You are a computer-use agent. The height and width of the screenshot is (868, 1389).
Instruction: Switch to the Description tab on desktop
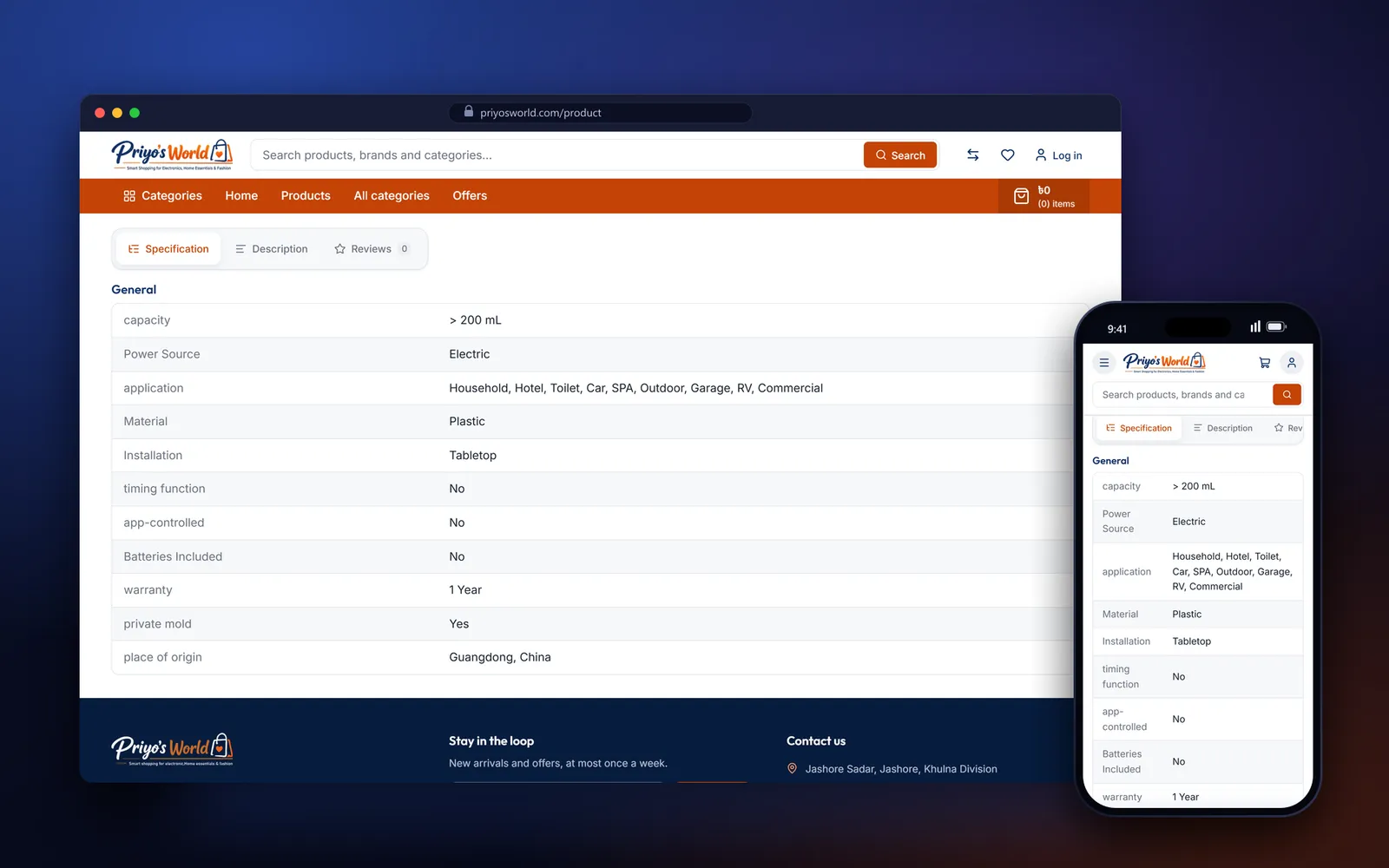[x=272, y=249]
